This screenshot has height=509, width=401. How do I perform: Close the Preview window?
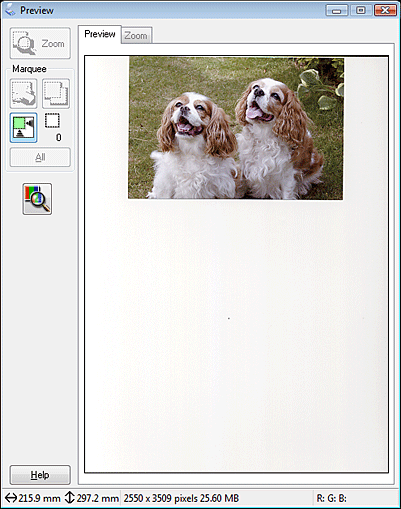[385, 10]
